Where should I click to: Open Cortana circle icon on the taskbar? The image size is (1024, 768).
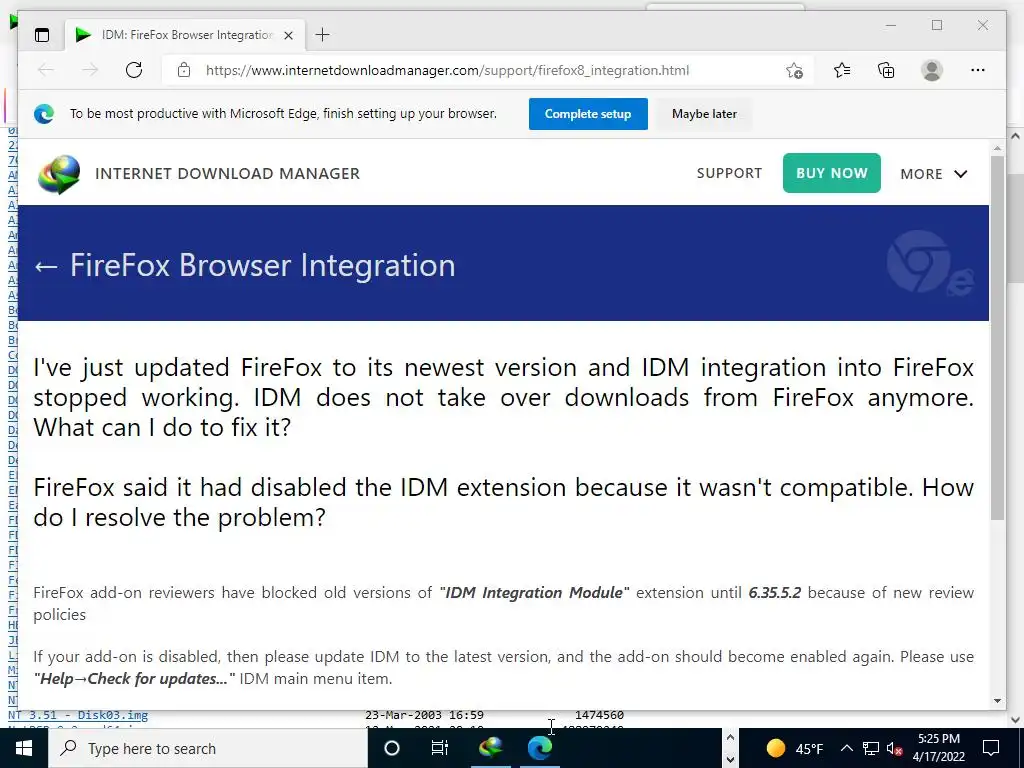tap(392, 748)
